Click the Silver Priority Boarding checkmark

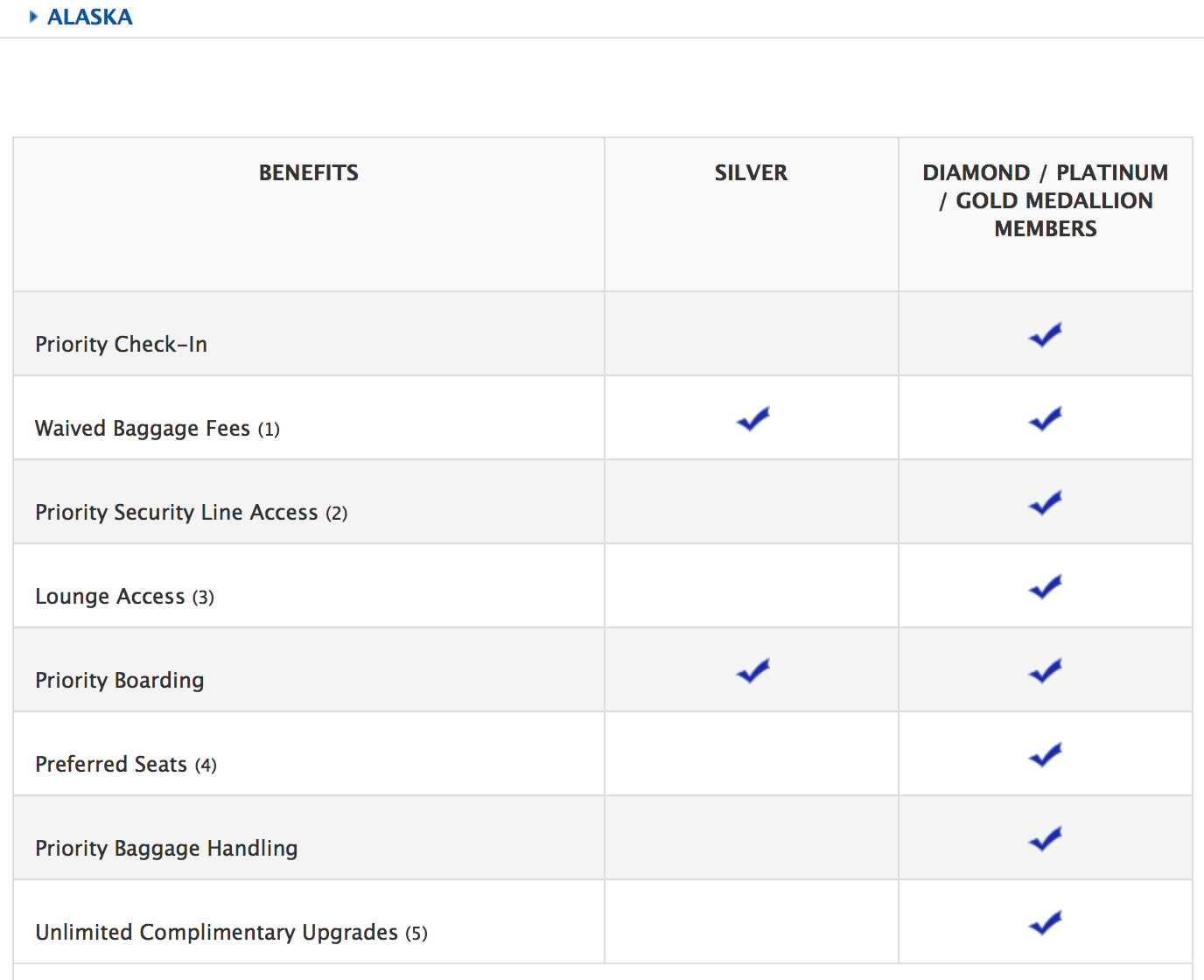click(752, 671)
